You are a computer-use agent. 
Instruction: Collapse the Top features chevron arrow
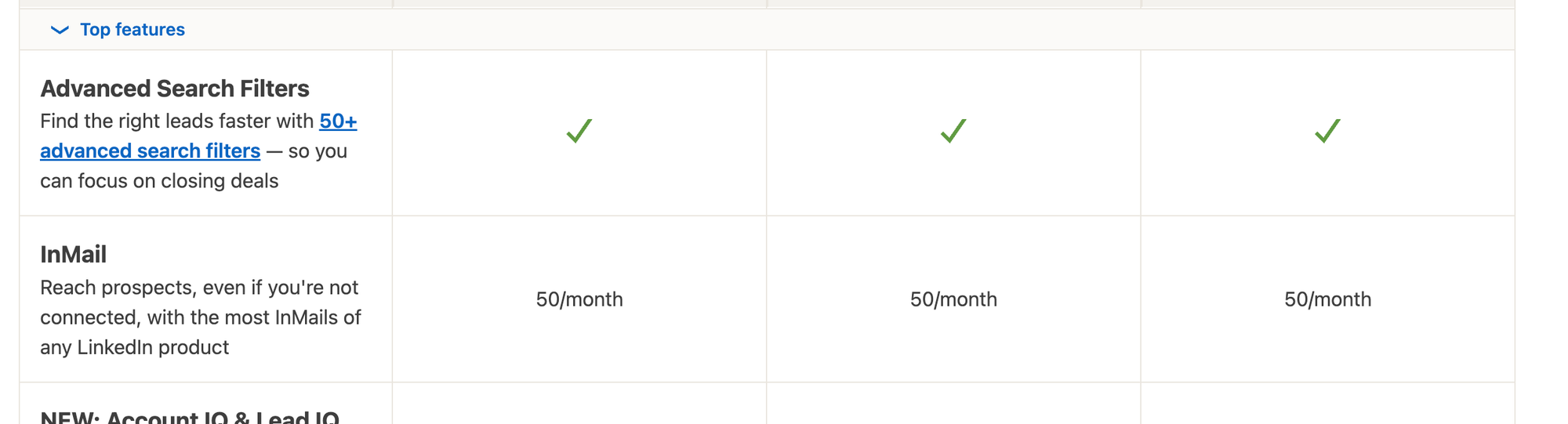point(60,30)
